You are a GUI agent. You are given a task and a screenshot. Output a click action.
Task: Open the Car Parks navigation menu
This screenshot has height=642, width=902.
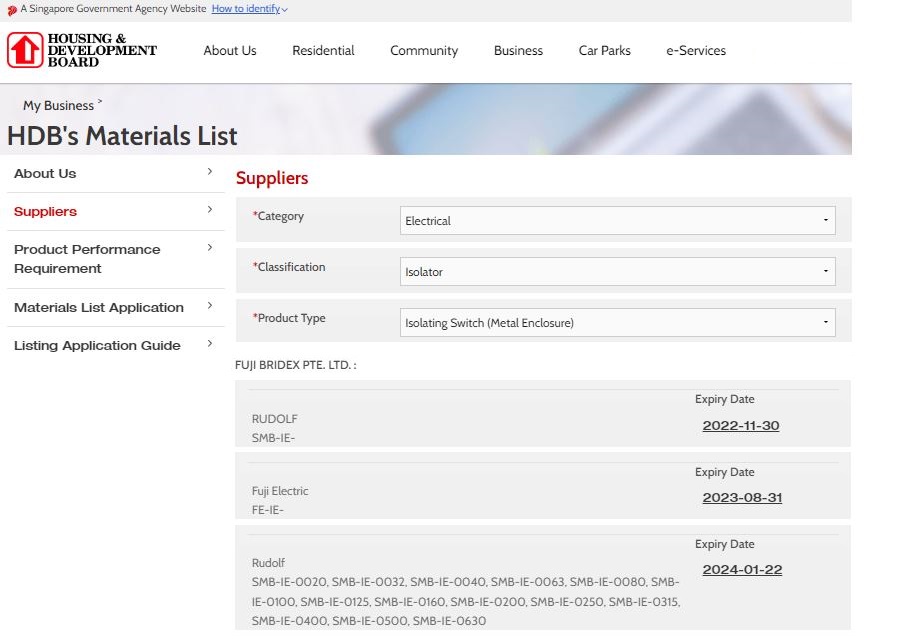tap(605, 51)
